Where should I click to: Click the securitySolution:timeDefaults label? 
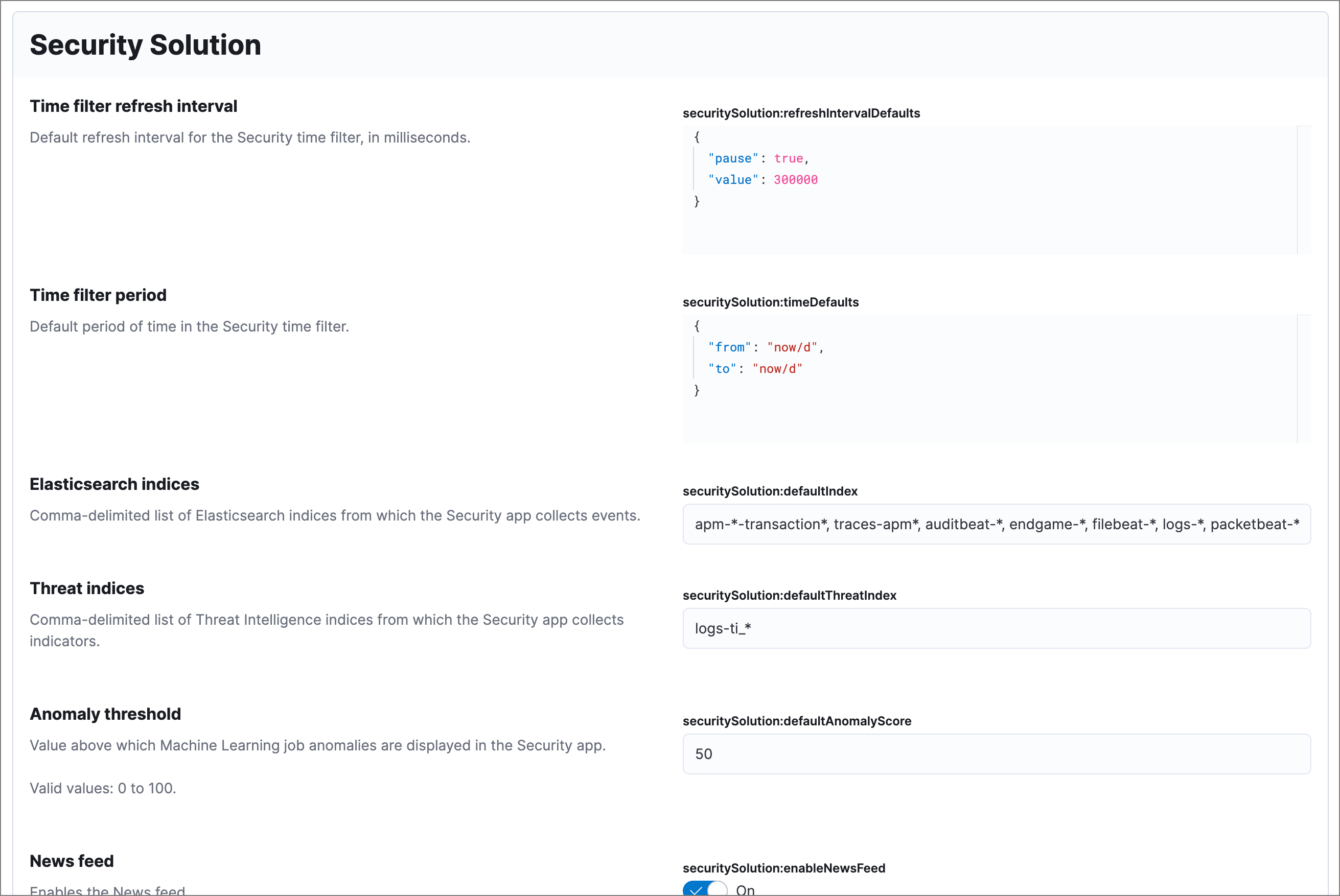pos(771,302)
